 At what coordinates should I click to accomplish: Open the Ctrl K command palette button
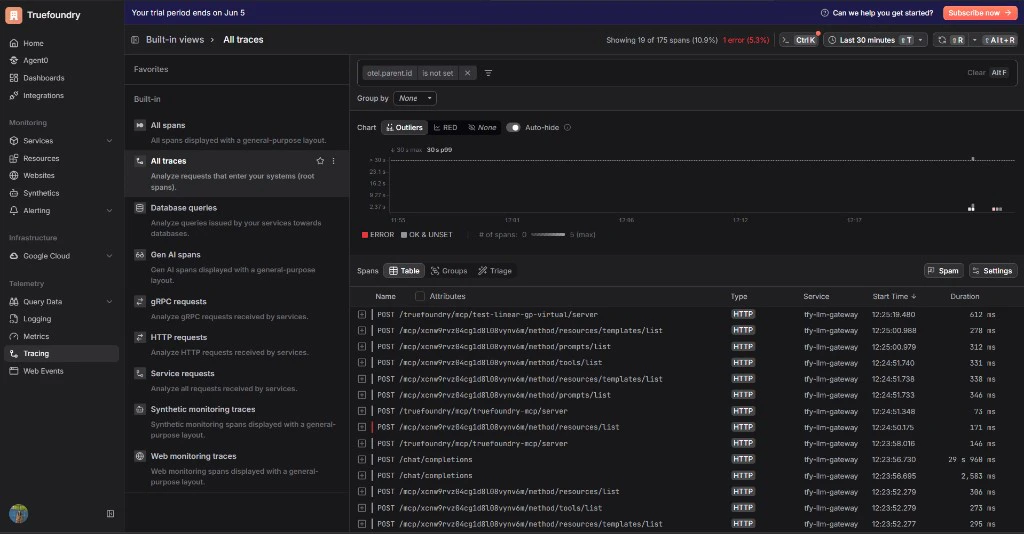pos(799,40)
